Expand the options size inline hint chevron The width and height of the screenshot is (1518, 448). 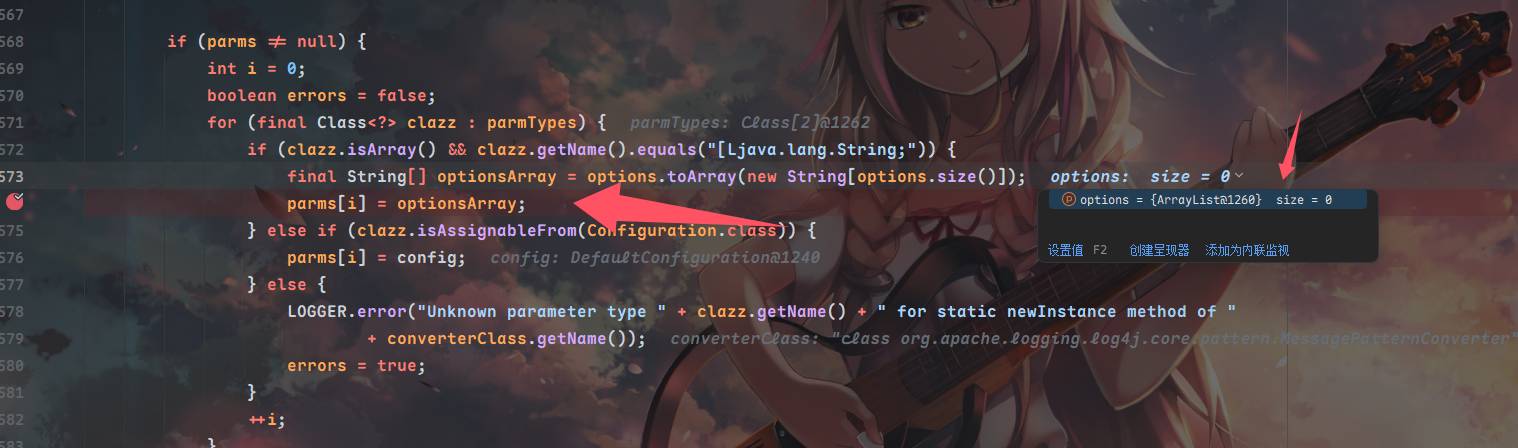click(x=1240, y=176)
